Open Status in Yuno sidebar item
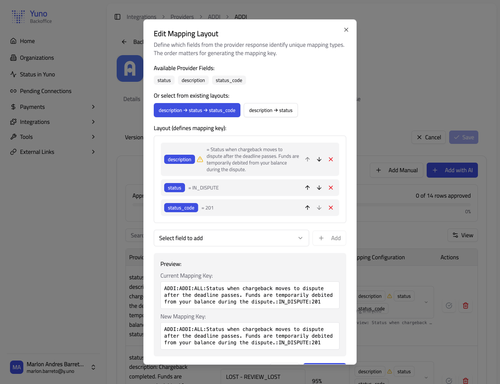 37,74
